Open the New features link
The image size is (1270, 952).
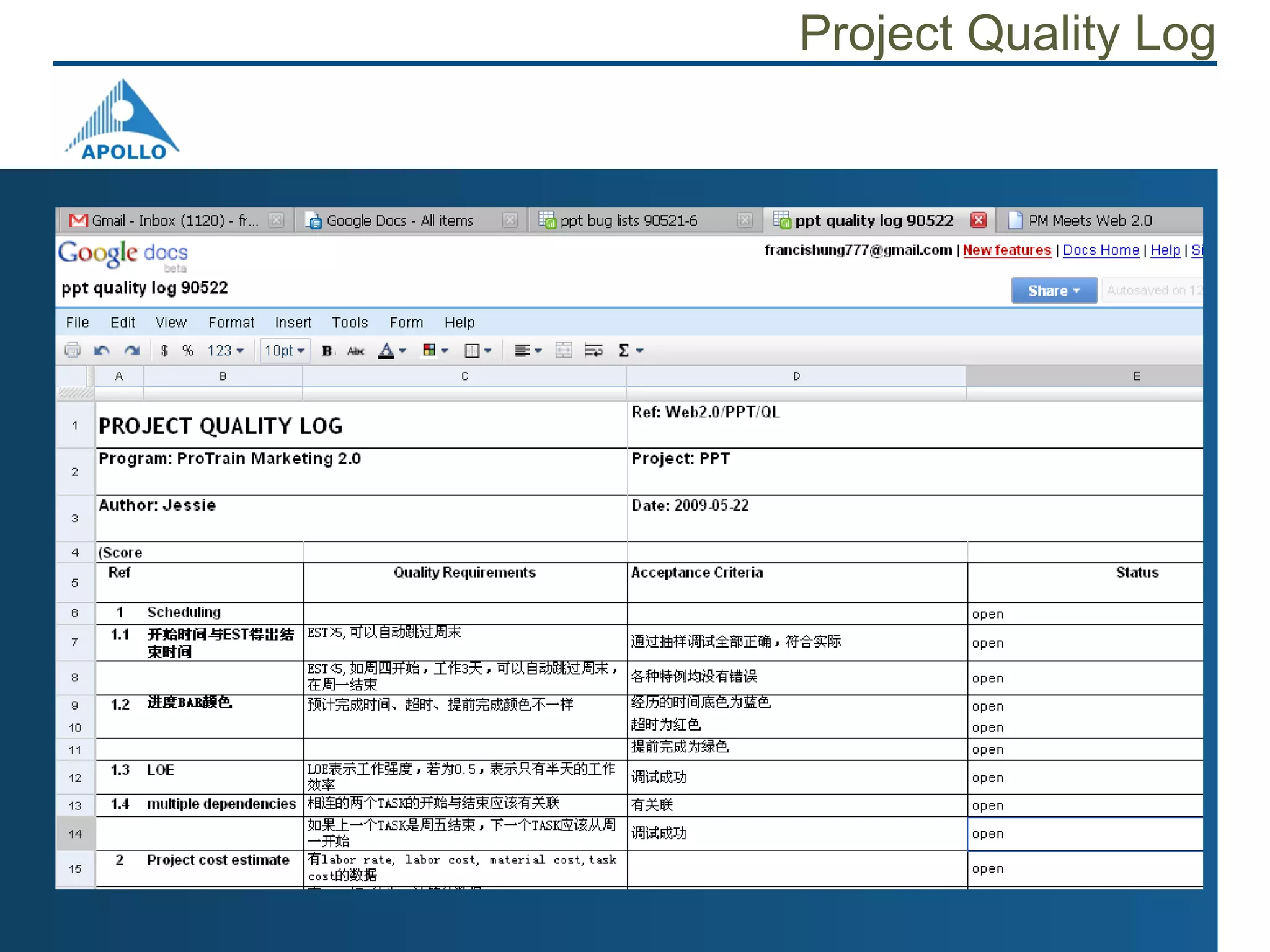1006,250
